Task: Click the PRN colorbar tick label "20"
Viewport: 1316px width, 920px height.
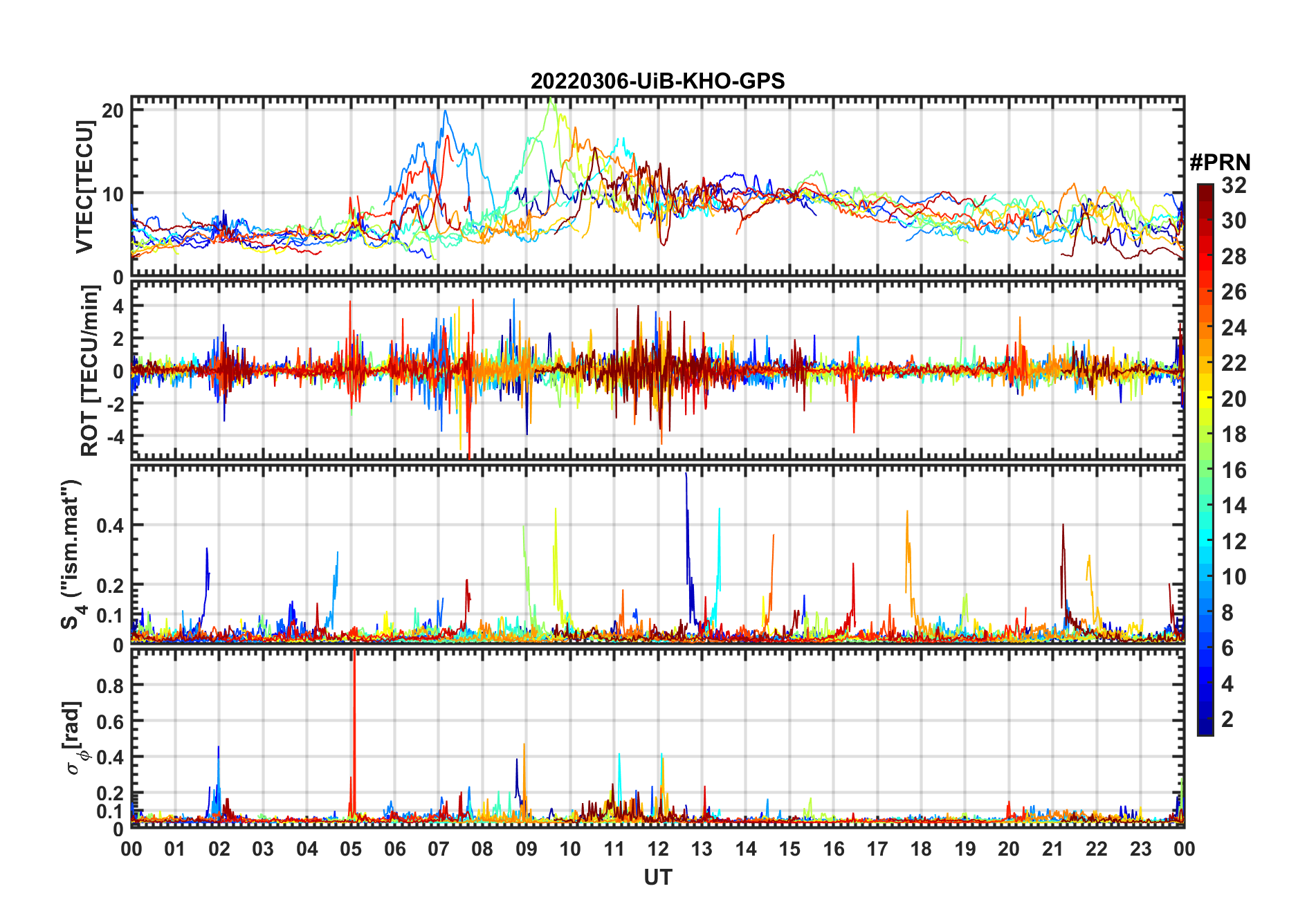Action: (1234, 399)
